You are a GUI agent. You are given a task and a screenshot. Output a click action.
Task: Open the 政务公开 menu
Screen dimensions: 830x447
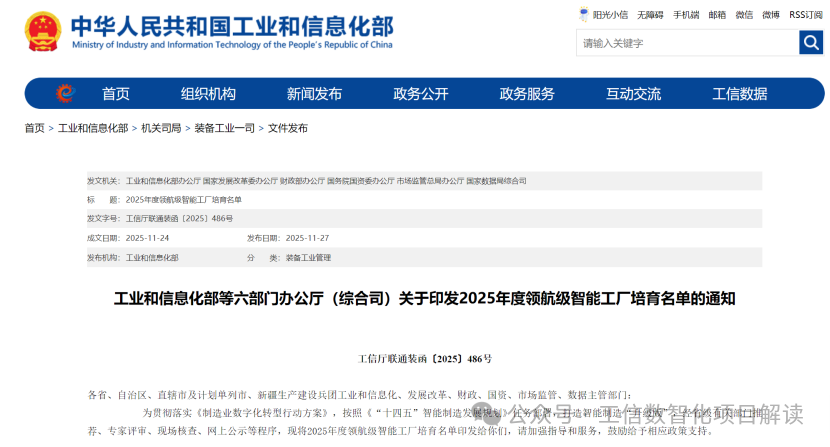click(x=421, y=94)
